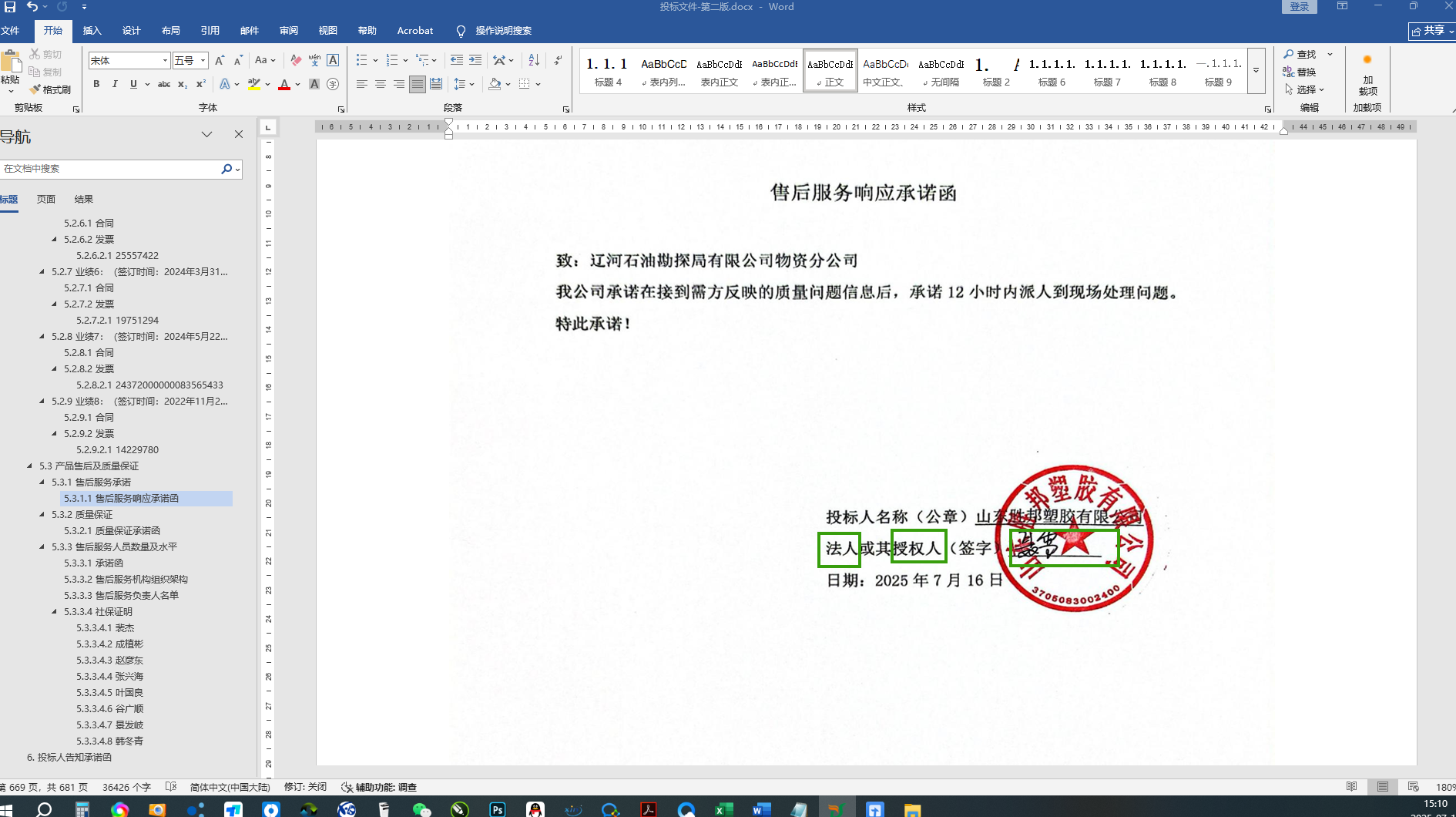Sort the selection with the A-Z icon
Screen dimensions: 1456x817
(x=534, y=60)
